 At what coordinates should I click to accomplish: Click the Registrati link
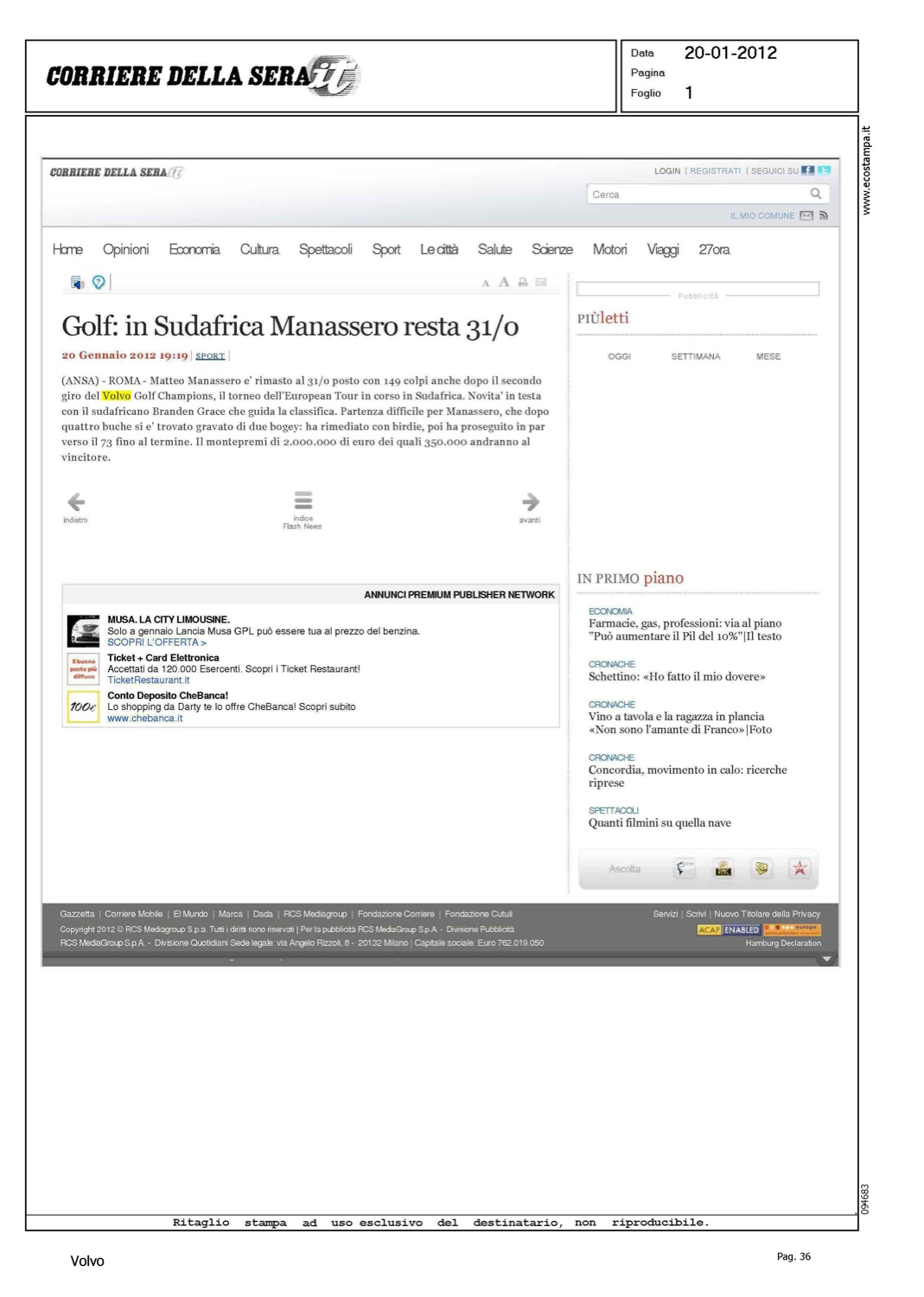click(715, 171)
